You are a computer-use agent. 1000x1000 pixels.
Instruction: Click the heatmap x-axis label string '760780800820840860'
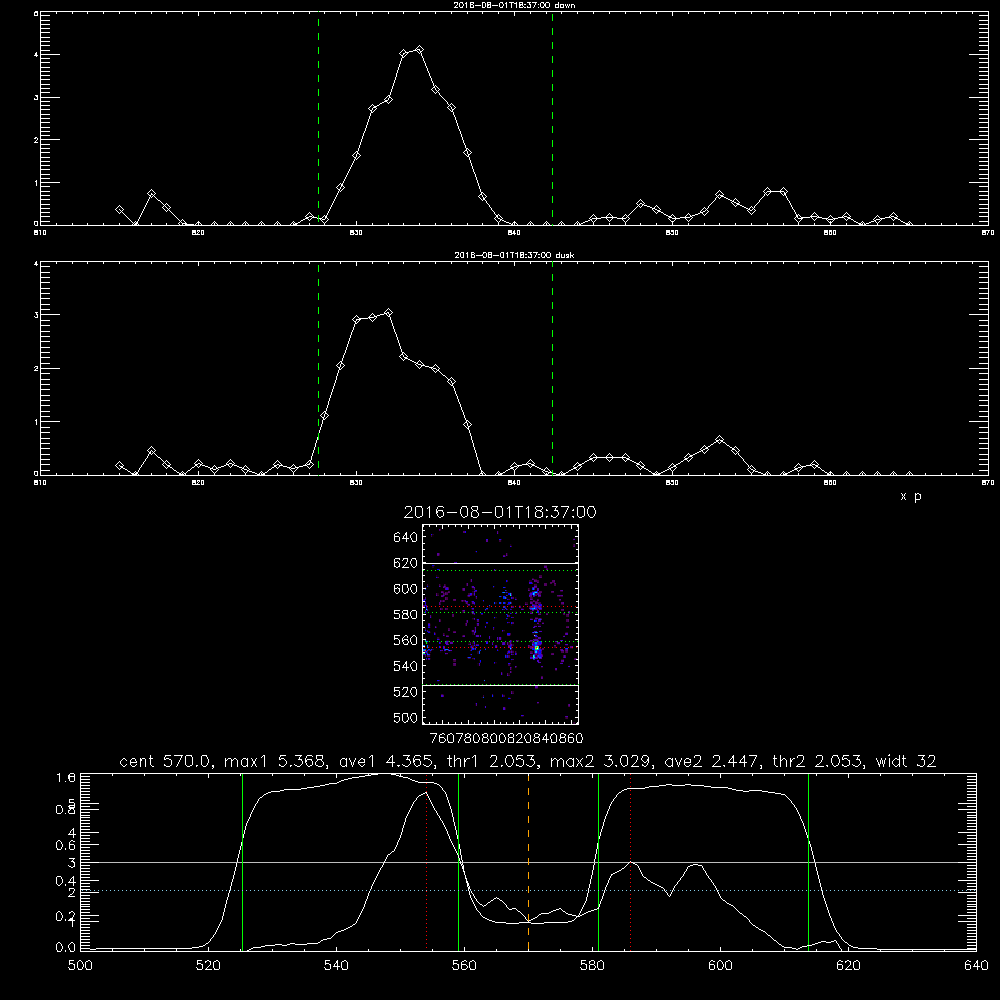[x=507, y=738]
